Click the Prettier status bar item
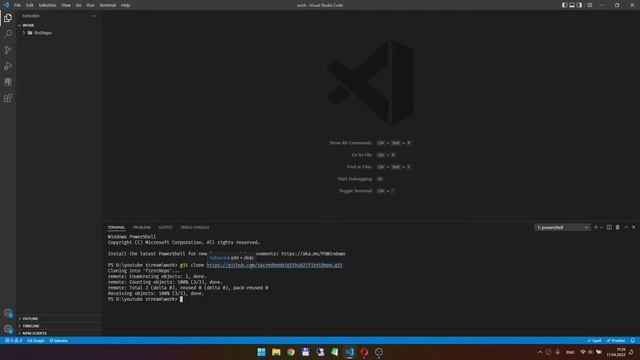Screen dimensions: 640x360 (616, 340)
